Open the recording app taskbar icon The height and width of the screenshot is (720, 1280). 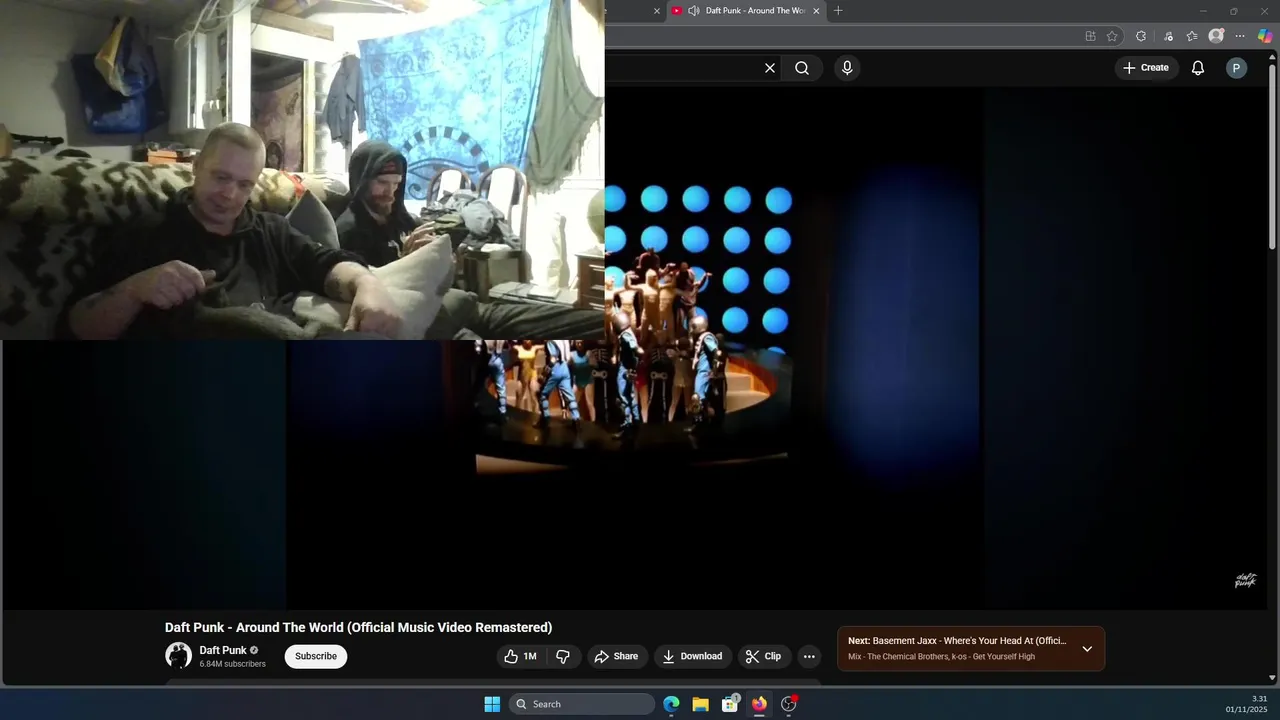789,704
